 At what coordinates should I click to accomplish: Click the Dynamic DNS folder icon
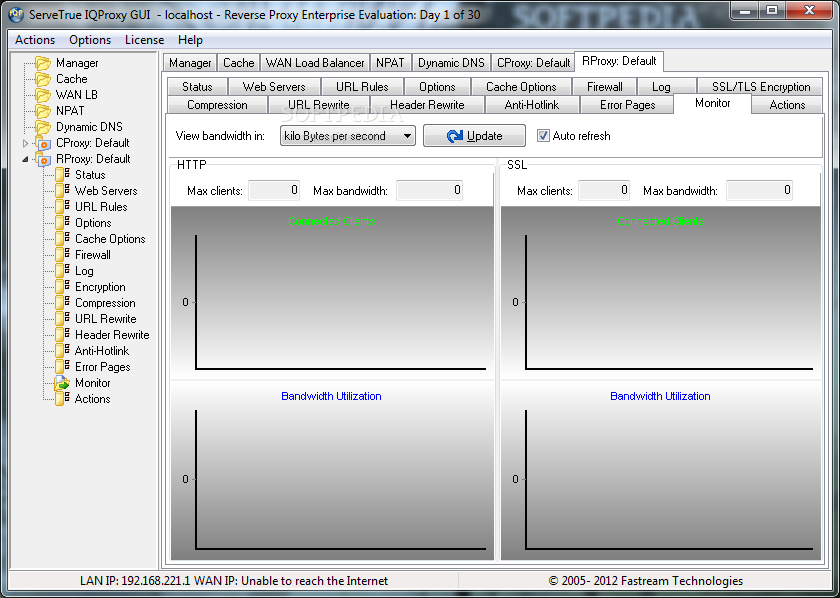tap(43, 127)
